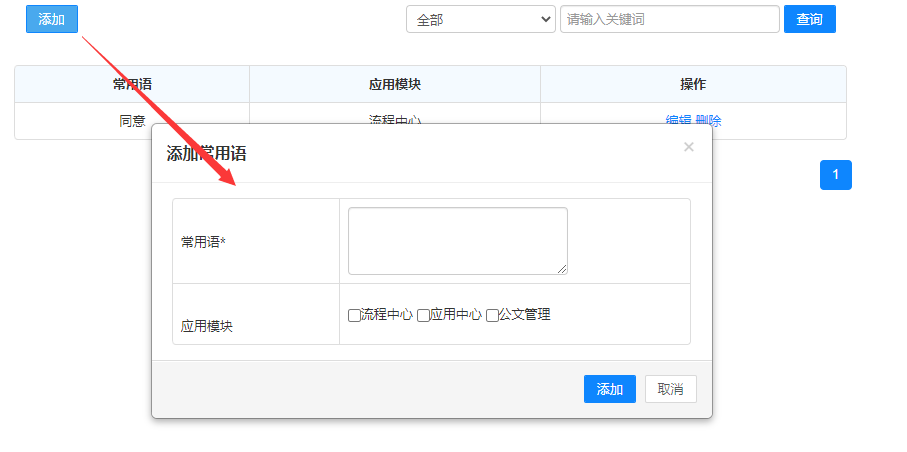
Task: Select the 同意 cell in the table
Action: (132, 121)
